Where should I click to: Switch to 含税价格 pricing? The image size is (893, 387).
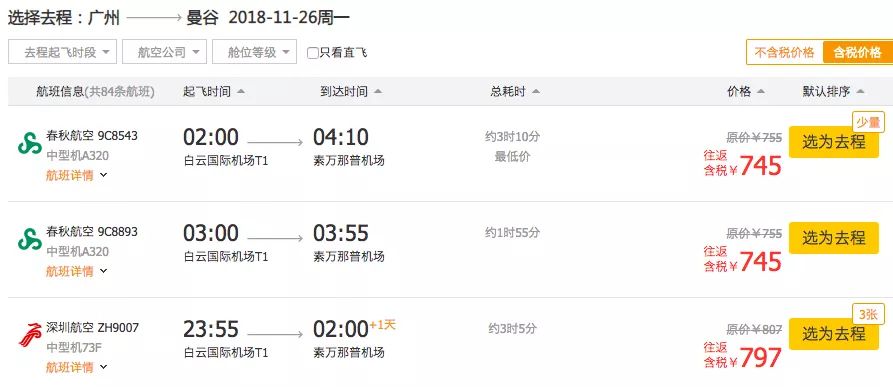857,52
